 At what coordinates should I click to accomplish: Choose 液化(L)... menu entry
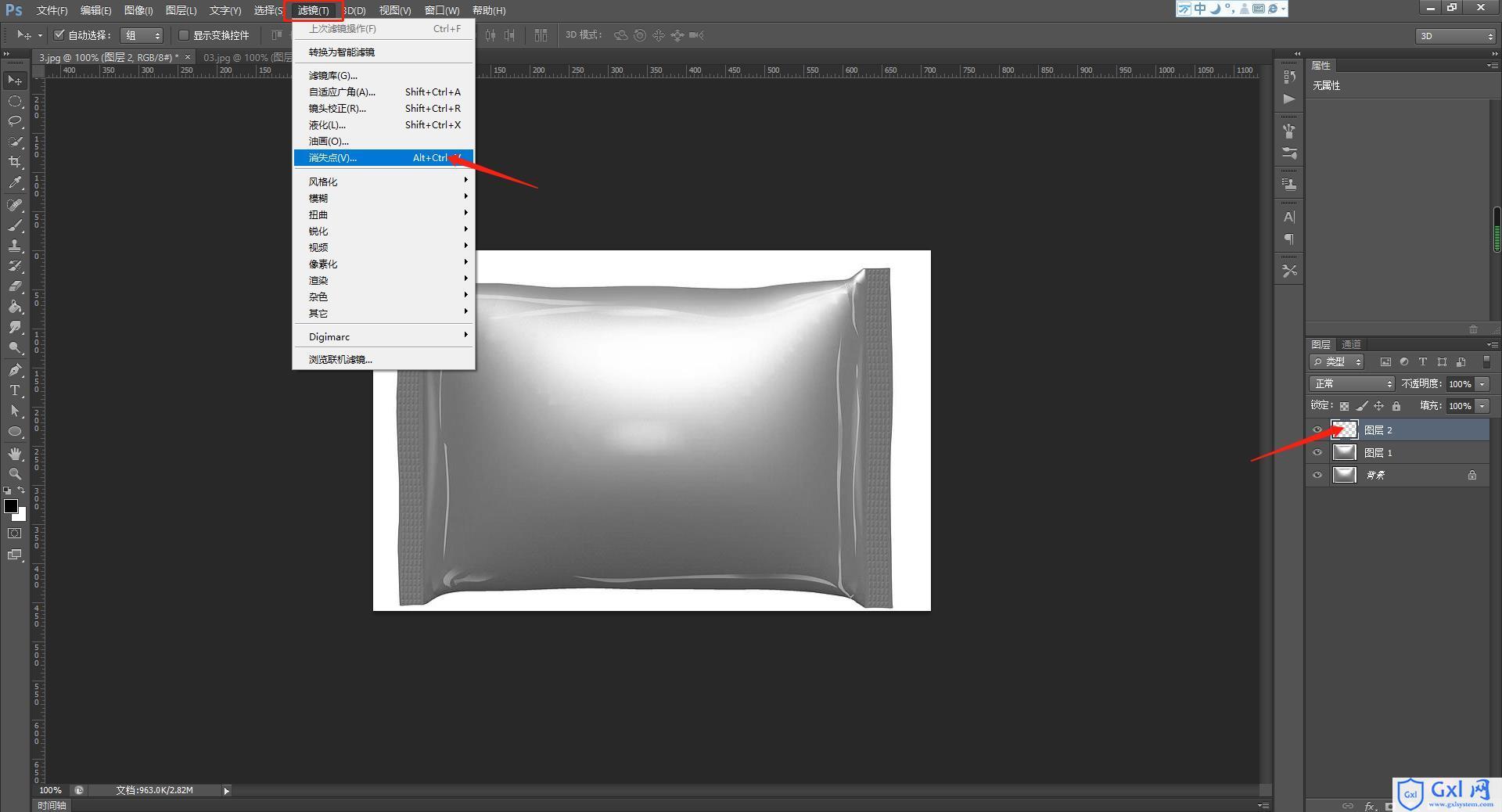pos(383,124)
